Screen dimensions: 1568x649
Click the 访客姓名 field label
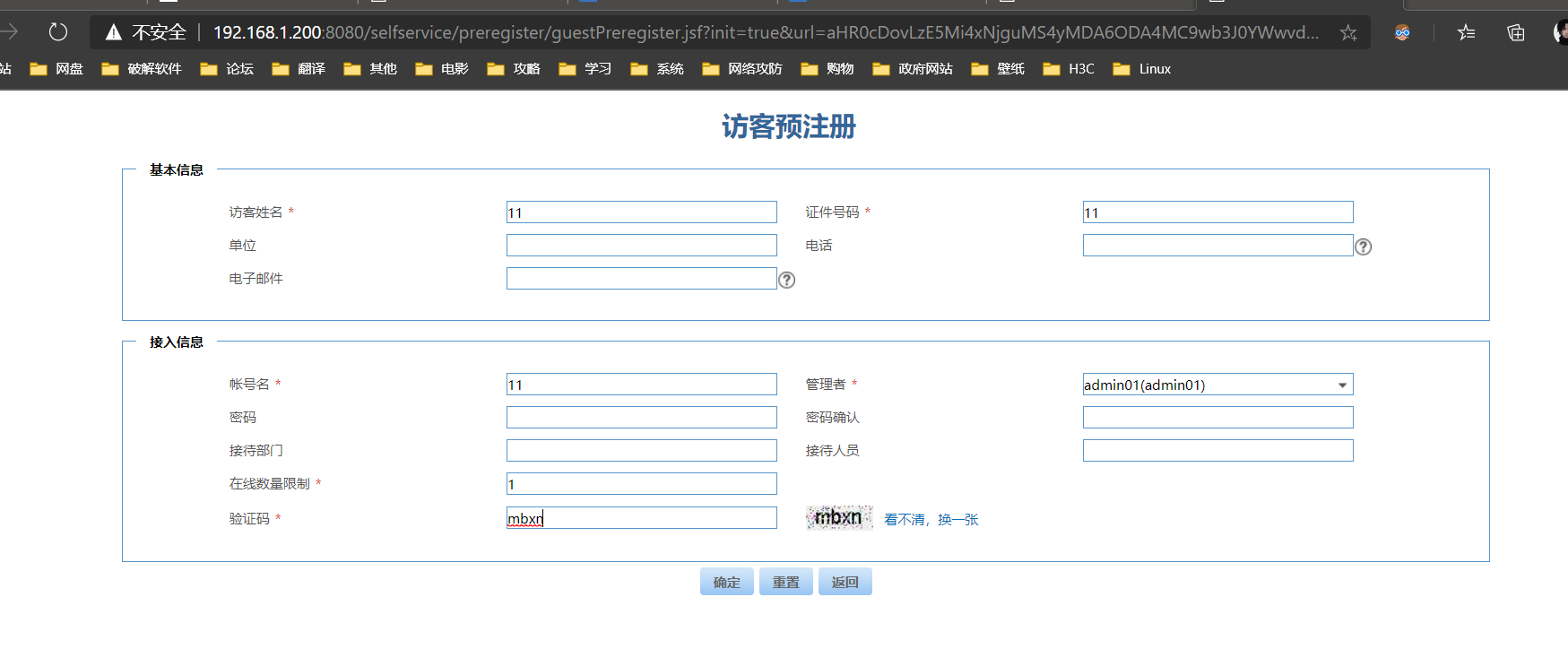pos(256,212)
